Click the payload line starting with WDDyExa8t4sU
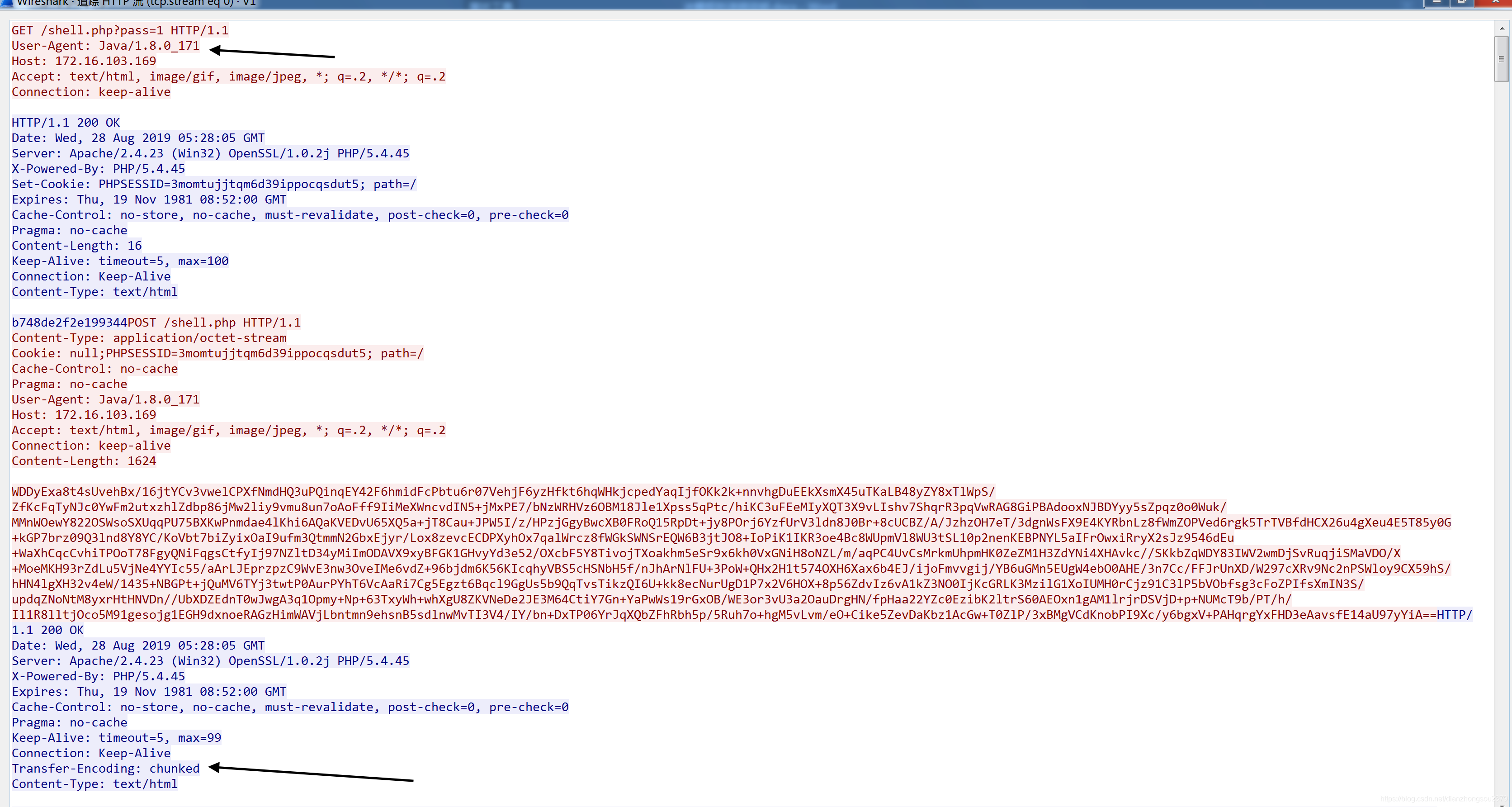The width and height of the screenshot is (1512, 807). coord(502,492)
